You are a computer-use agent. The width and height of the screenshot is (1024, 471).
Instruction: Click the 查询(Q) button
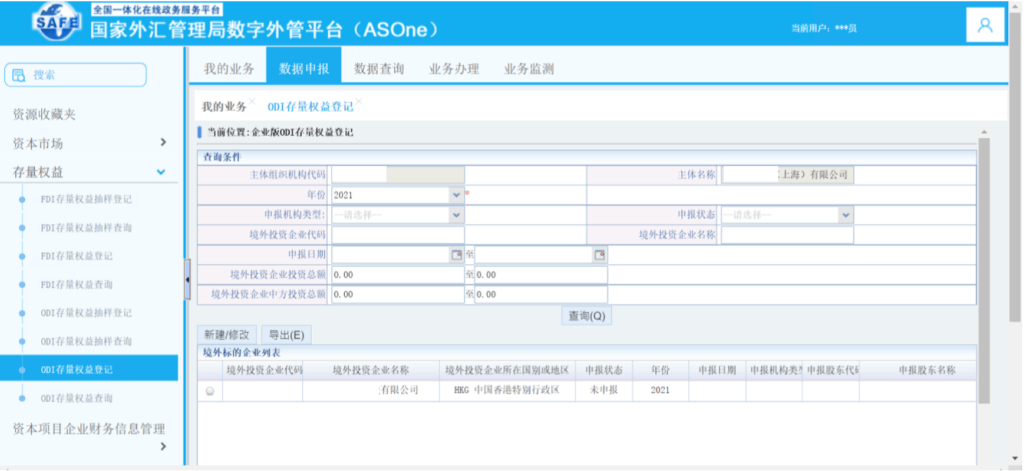587,316
